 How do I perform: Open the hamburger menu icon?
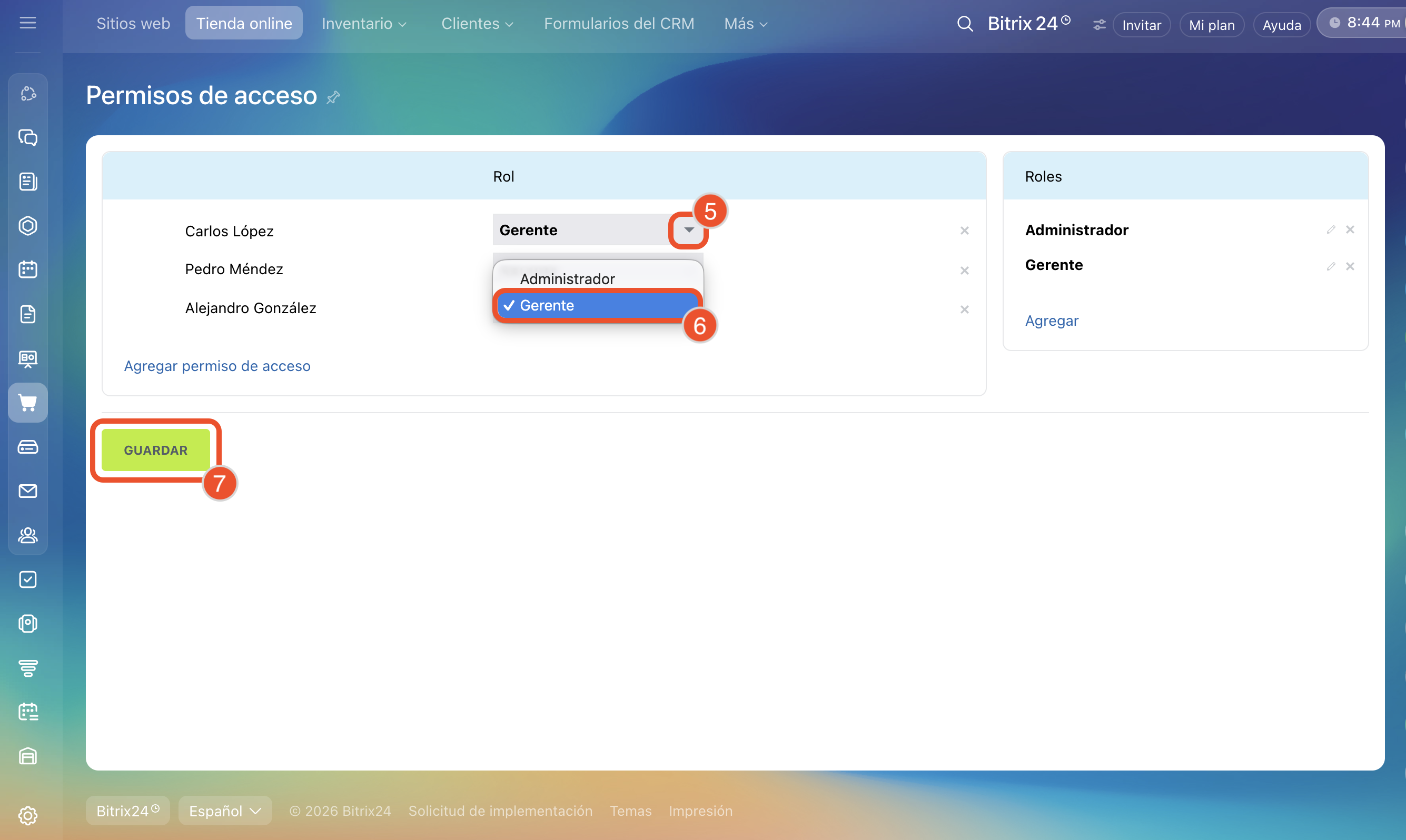pyautogui.click(x=28, y=23)
